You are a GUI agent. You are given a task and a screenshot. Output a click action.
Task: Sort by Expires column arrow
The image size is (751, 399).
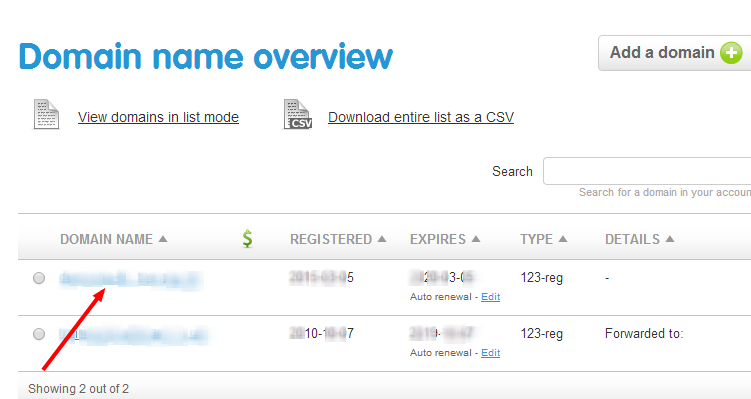(x=476, y=239)
